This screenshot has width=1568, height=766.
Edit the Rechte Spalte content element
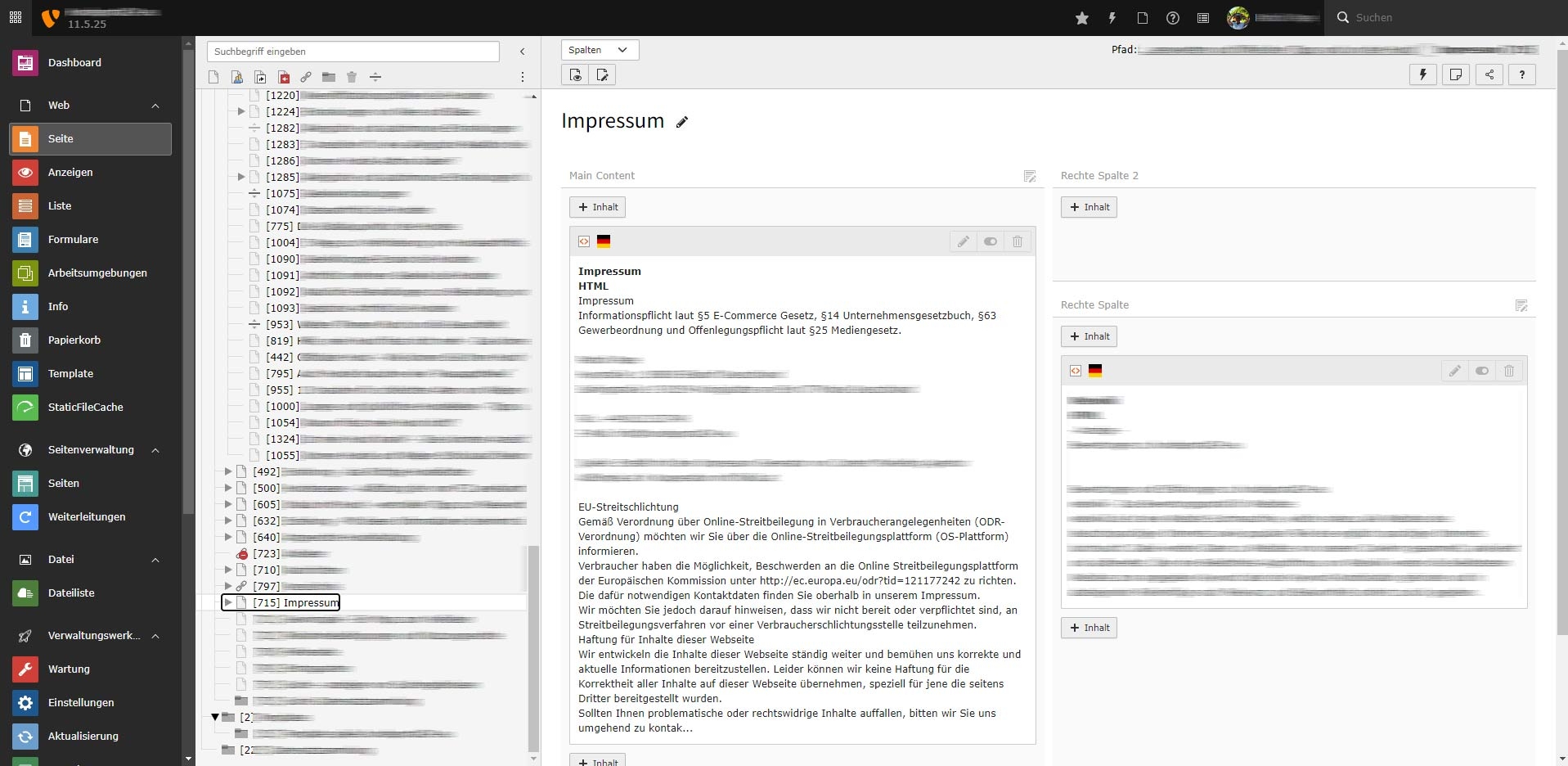click(x=1455, y=371)
